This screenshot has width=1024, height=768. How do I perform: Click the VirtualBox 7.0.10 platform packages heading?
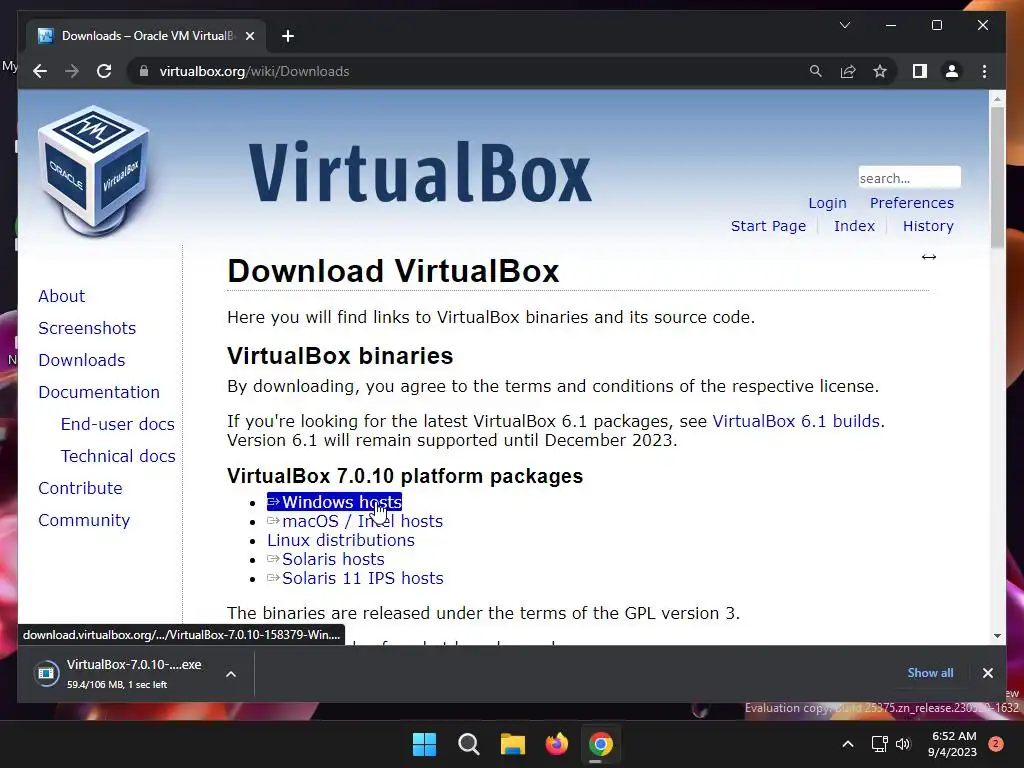(405, 476)
